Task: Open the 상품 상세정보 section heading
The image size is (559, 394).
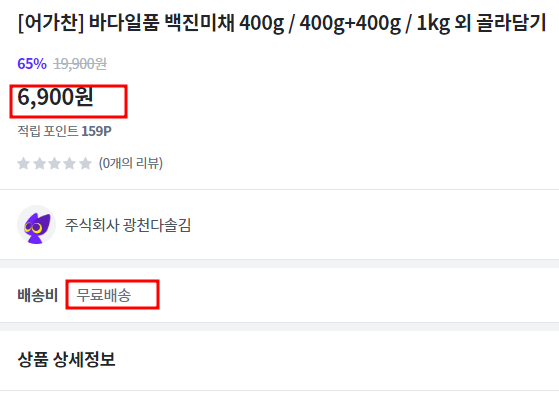Action: pyautogui.click(x=66, y=359)
